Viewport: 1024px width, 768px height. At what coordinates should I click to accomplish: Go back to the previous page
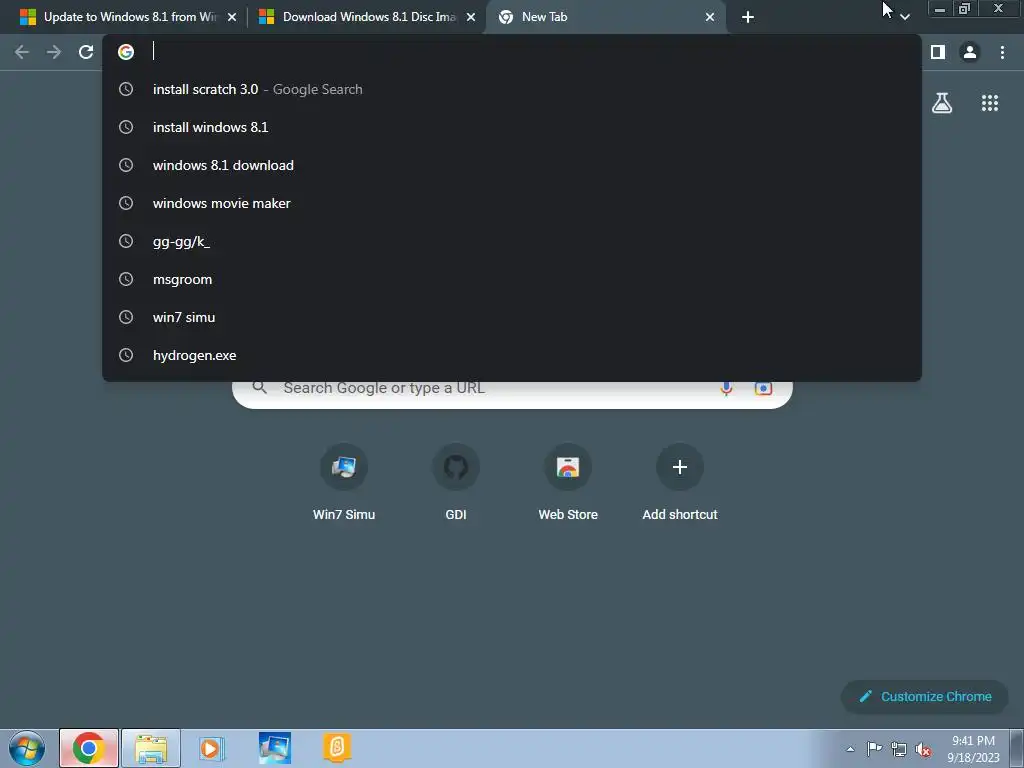pos(22,52)
